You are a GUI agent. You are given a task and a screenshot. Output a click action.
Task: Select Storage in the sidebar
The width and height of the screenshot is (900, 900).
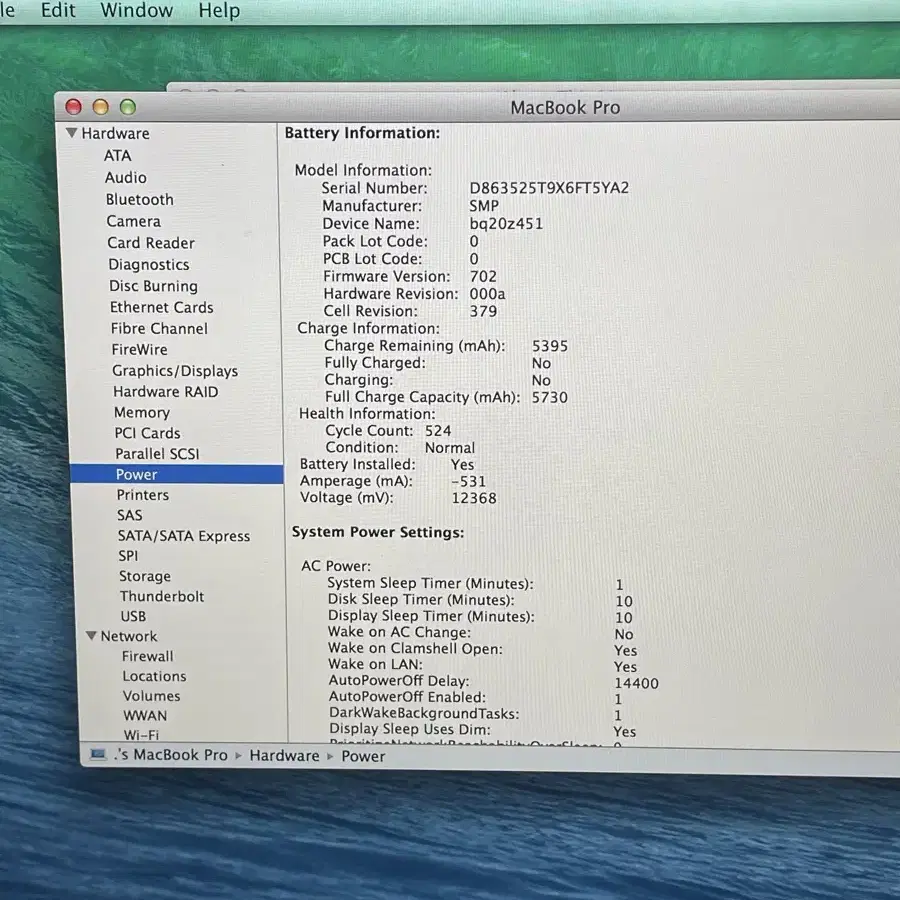pyautogui.click(x=145, y=576)
